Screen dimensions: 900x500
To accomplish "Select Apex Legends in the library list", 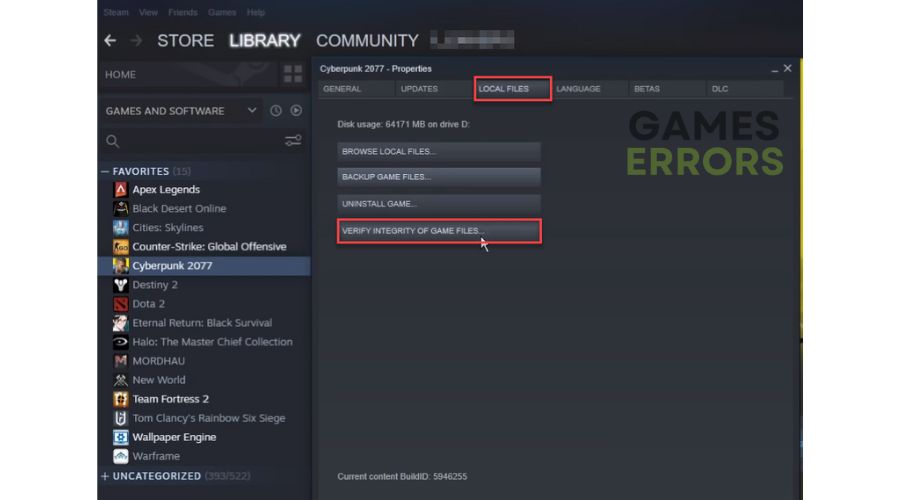I will [x=166, y=189].
